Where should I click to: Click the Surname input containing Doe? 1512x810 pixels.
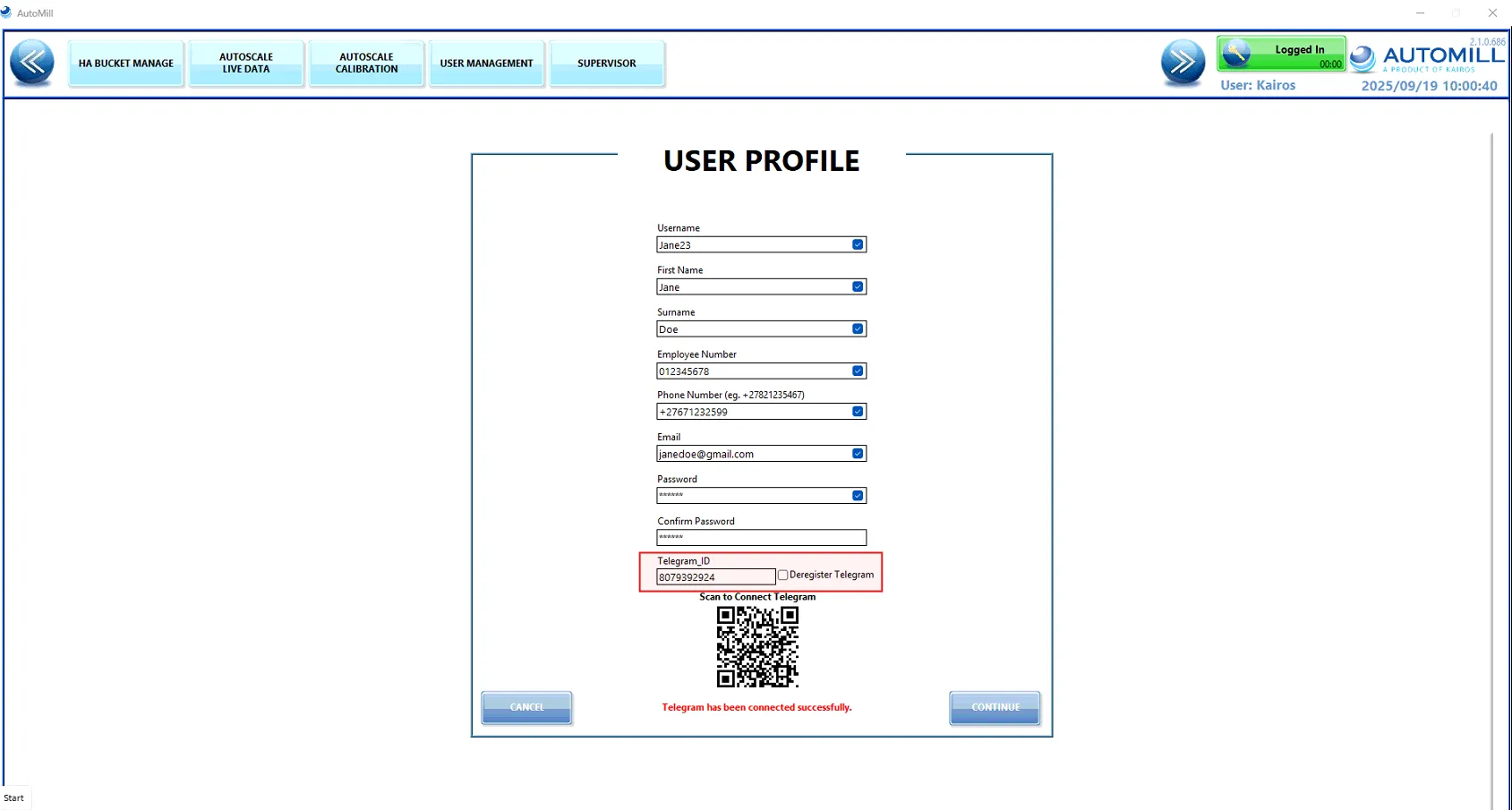pyautogui.click(x=761, y=328)
